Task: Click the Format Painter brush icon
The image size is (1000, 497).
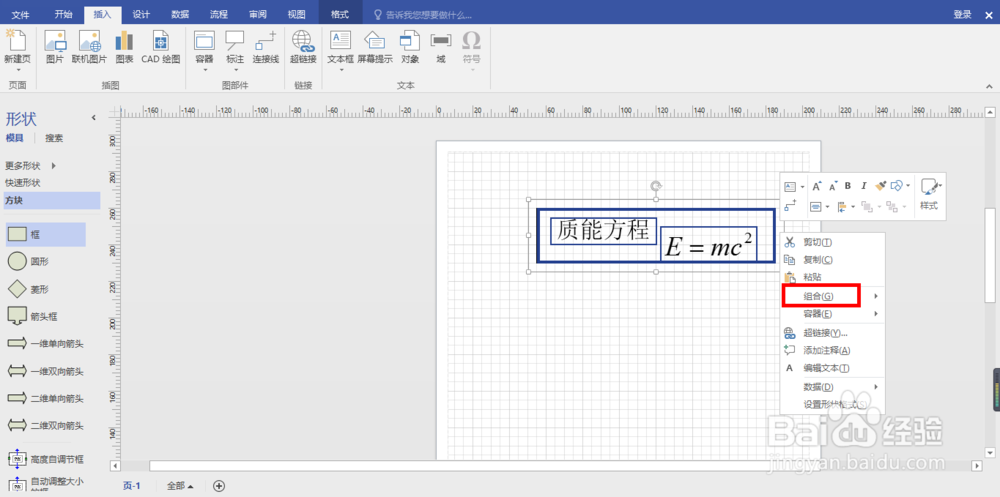Action: tap(881, 186)
